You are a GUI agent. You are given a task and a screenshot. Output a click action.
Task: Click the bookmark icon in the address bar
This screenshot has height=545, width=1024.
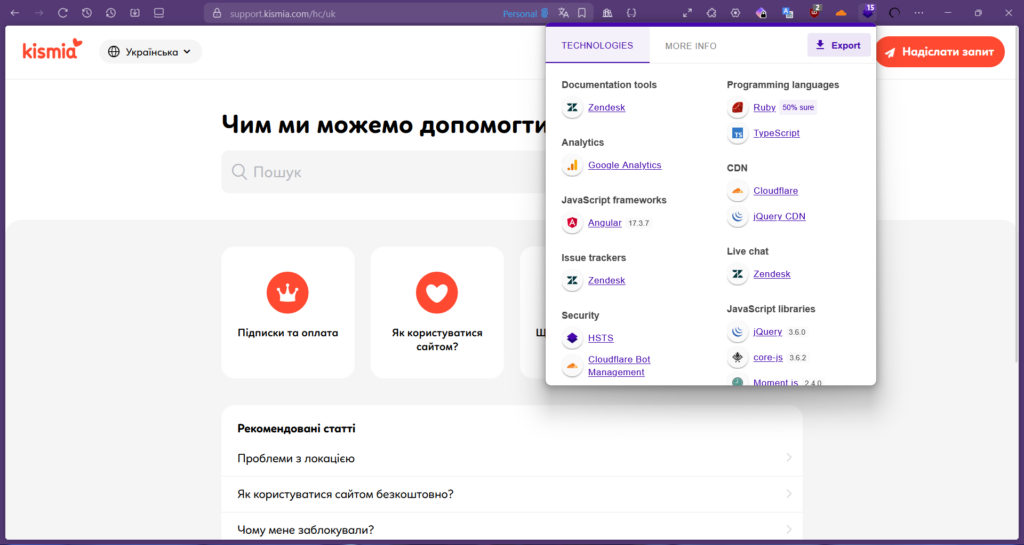582,13
